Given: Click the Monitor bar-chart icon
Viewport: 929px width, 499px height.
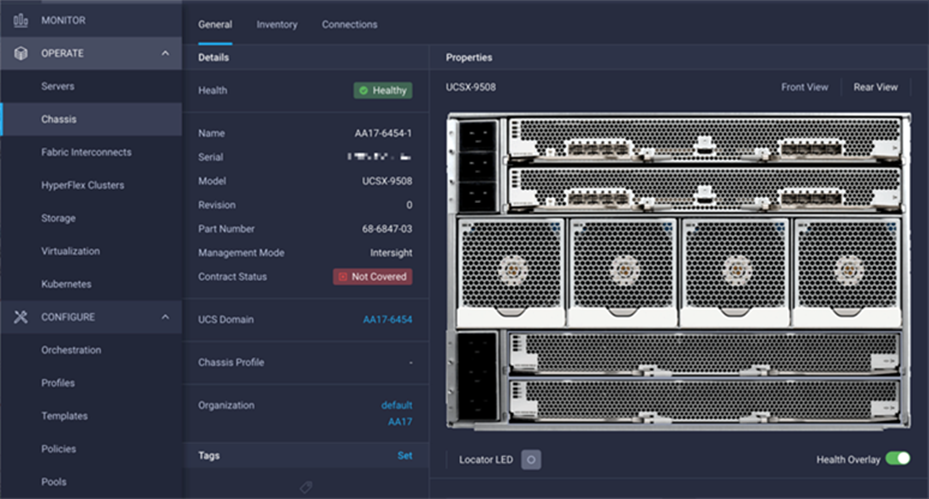Looking at the screenshot, I should (x=21, y=20).
